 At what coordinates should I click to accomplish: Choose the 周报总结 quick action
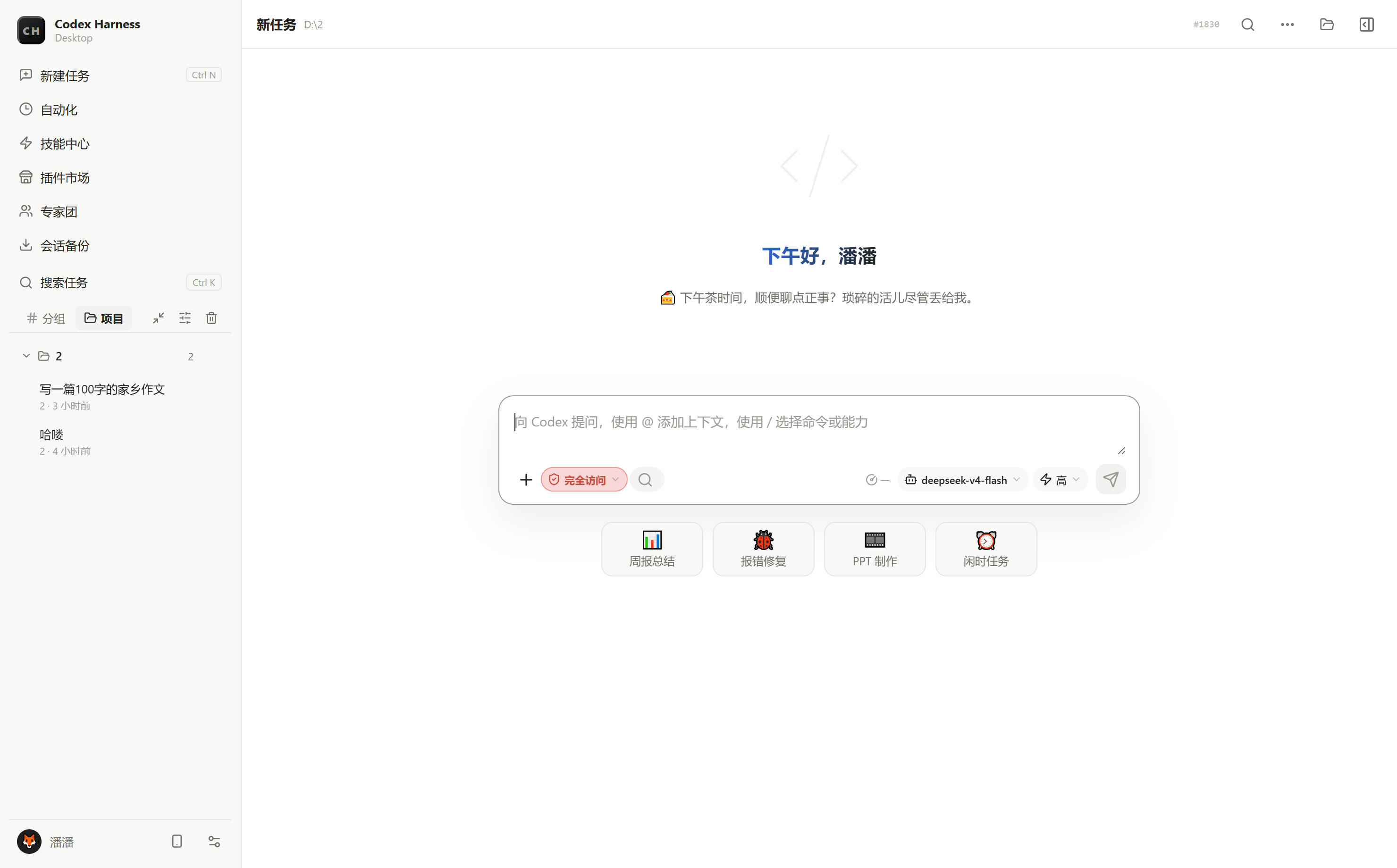click(652, 549)
